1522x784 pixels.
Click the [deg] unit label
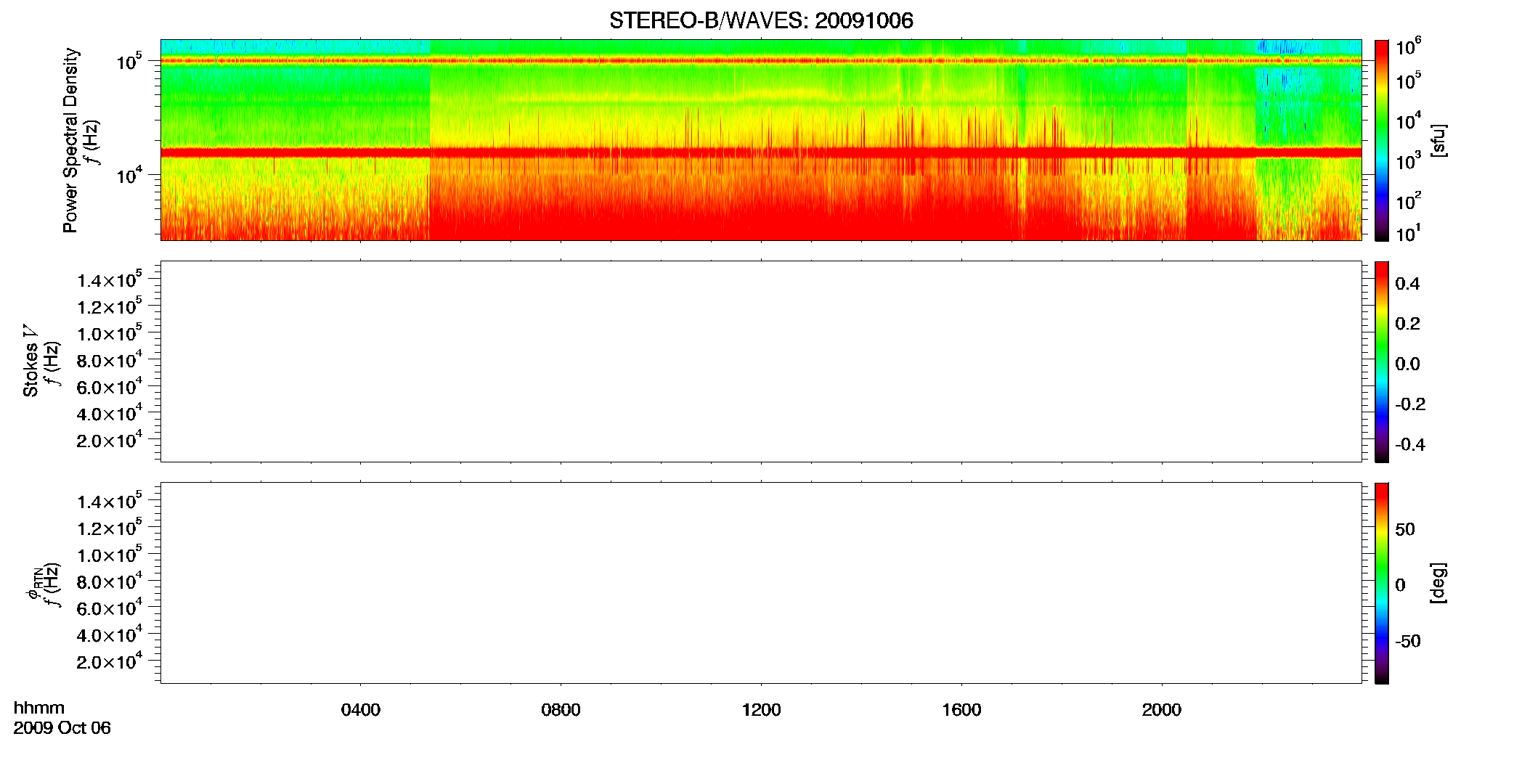(x=1438, y=583)
